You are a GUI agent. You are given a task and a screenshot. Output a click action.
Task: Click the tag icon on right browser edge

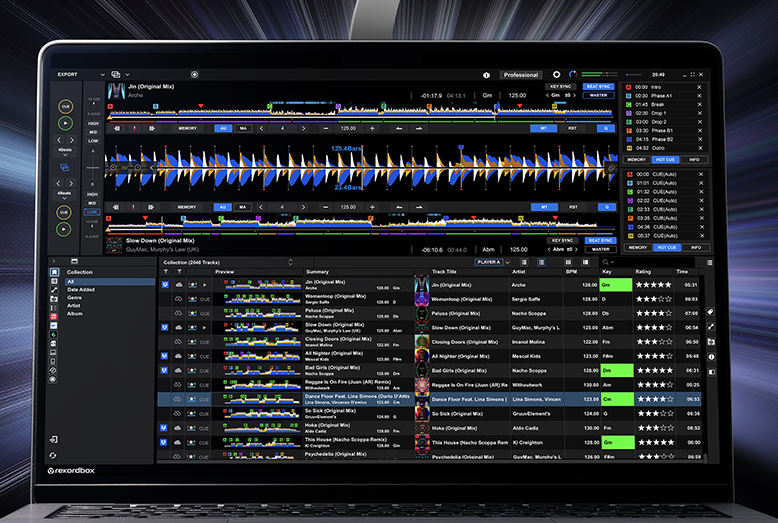(x=711, y=312)
